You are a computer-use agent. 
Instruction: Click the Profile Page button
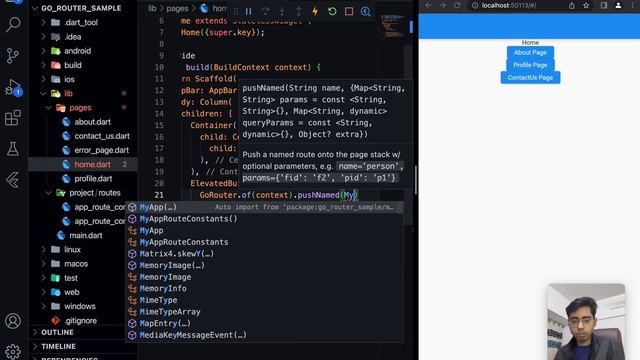530,65
